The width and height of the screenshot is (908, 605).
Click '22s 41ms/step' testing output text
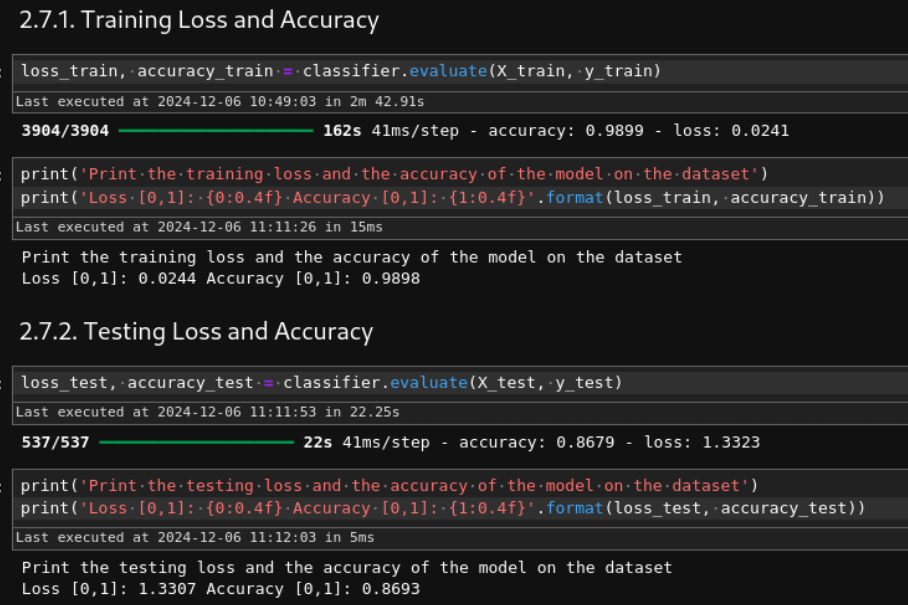[x=367, y=442]
